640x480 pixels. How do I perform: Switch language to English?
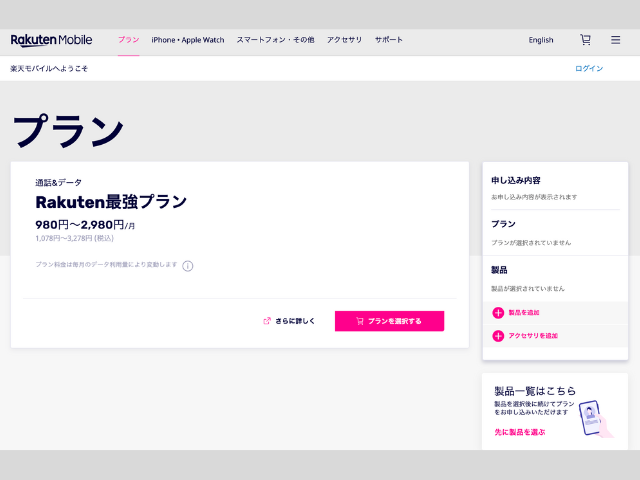pyautogui.click(x=541, y=40)
